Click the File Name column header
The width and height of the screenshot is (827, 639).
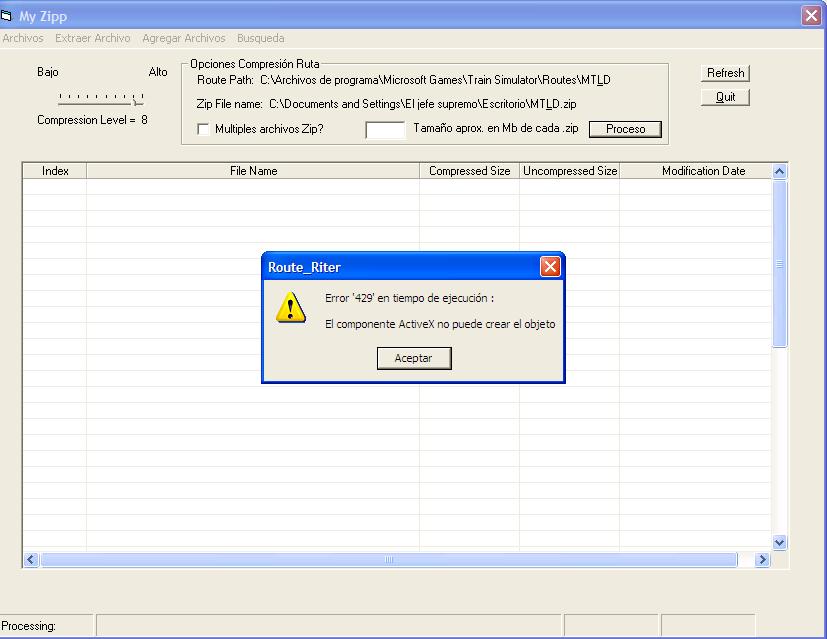coord(253,171)
